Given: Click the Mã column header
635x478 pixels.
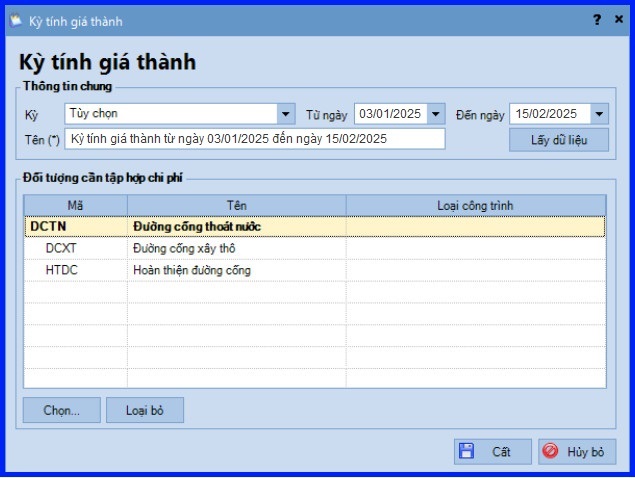Looking at the screenshot, I should (76, 206).
